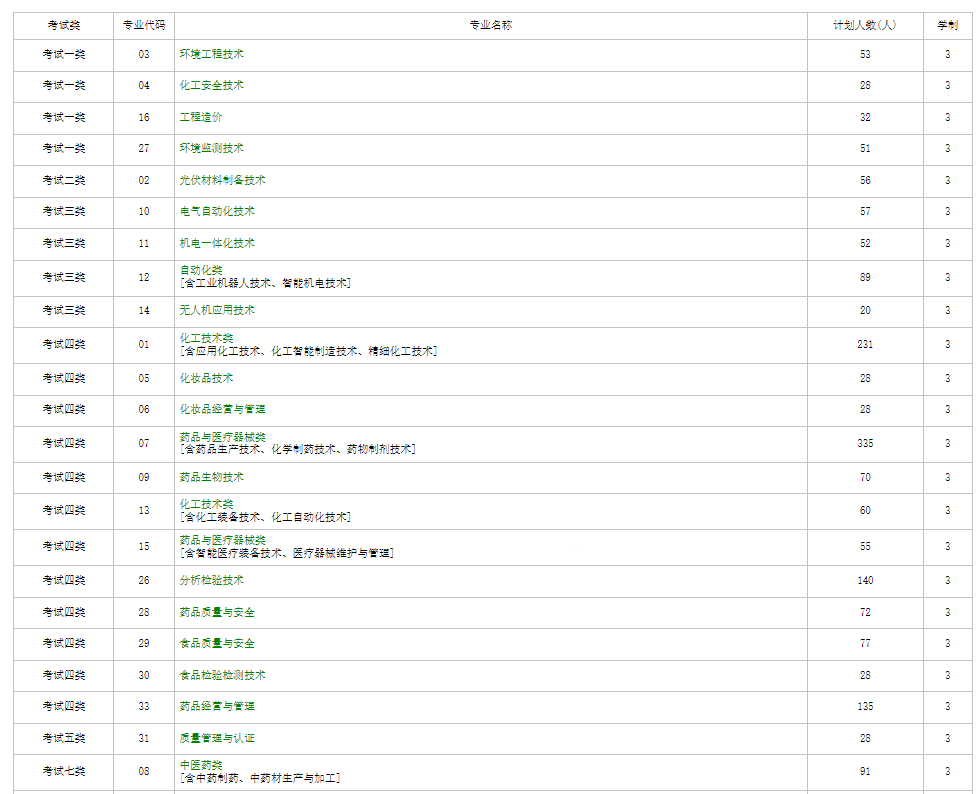Click the 药品生物技术 link

(x=211, y=477)
